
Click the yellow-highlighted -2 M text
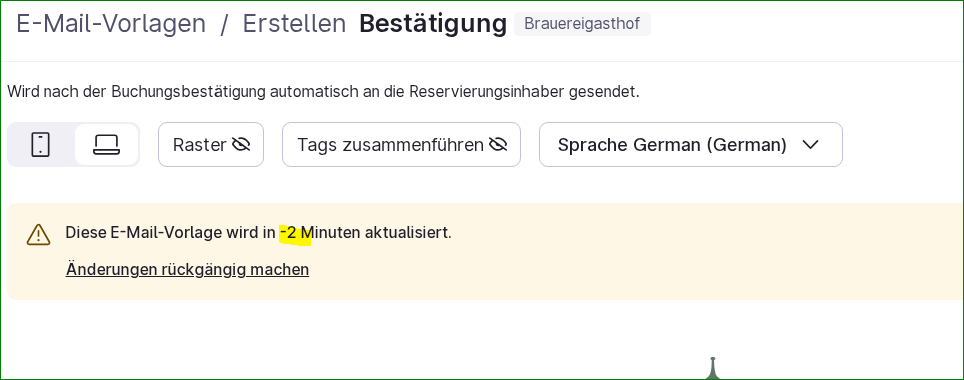tap(295, 234)
